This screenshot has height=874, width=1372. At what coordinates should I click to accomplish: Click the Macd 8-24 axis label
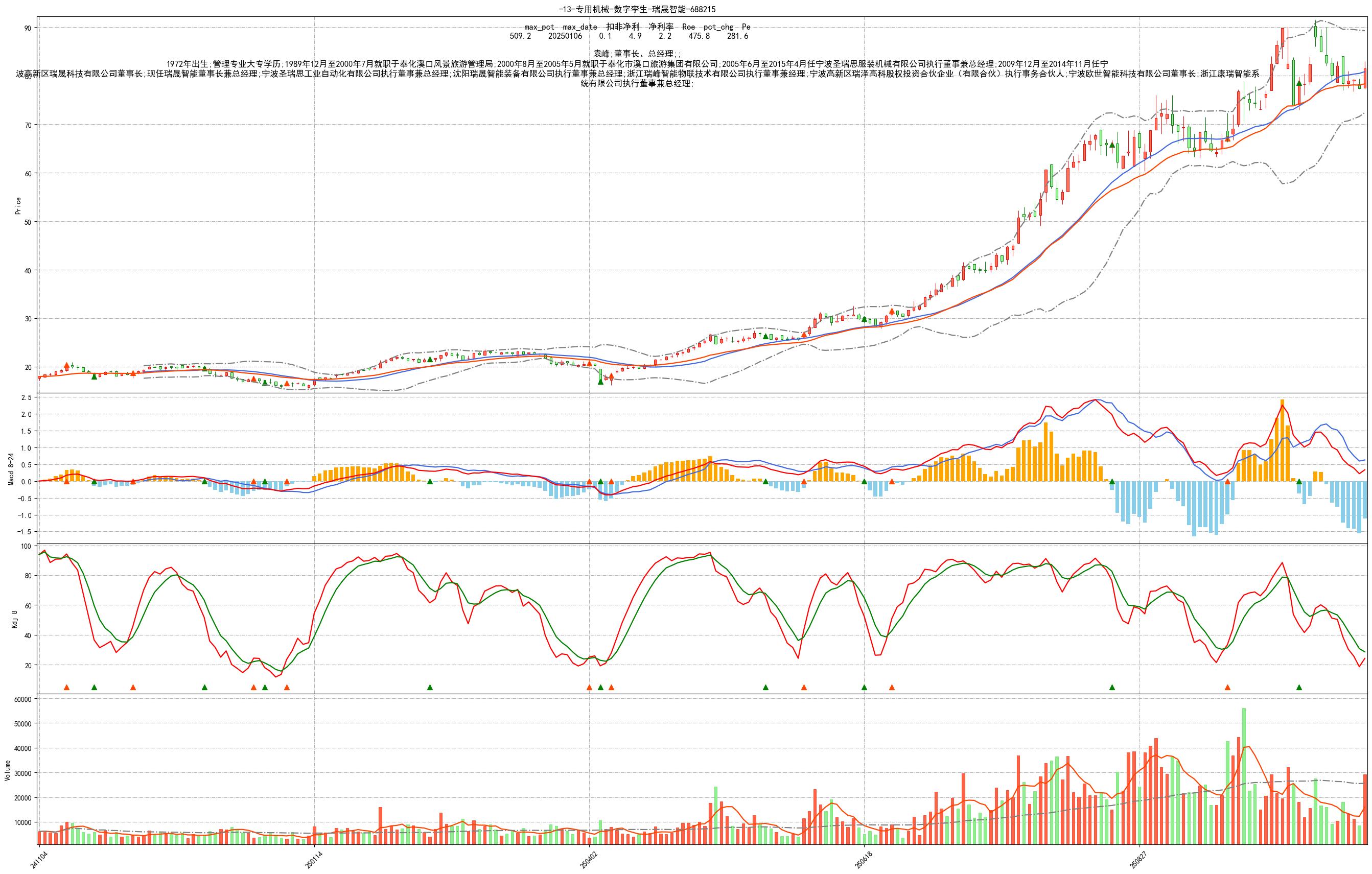click(11, 468)
